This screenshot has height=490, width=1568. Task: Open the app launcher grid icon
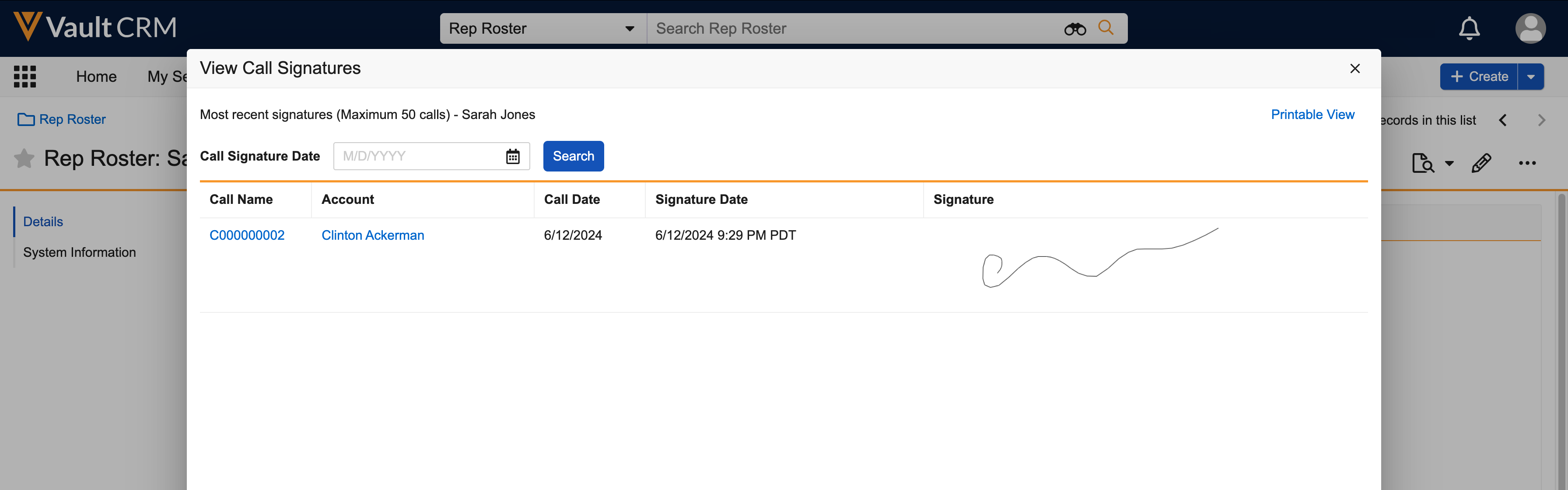tap(25, 77)
